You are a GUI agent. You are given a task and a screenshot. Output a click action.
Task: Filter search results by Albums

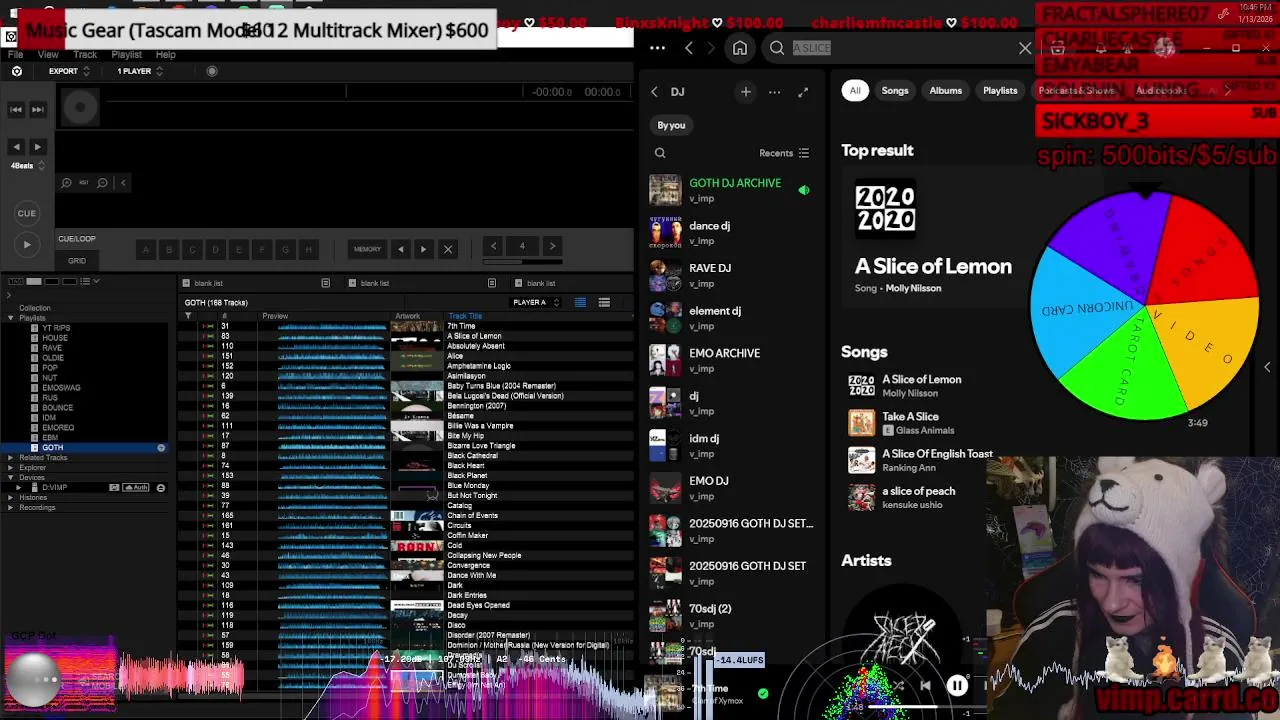click(945, 90)
